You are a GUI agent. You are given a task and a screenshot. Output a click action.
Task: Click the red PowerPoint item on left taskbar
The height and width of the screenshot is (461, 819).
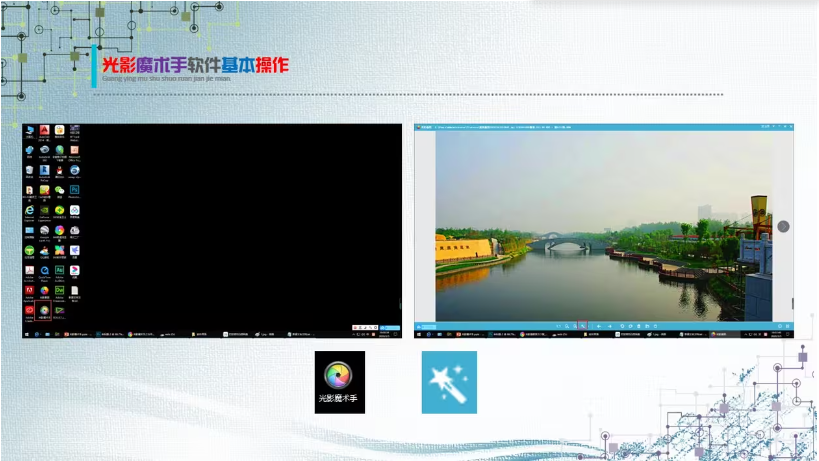click(78, 334)
